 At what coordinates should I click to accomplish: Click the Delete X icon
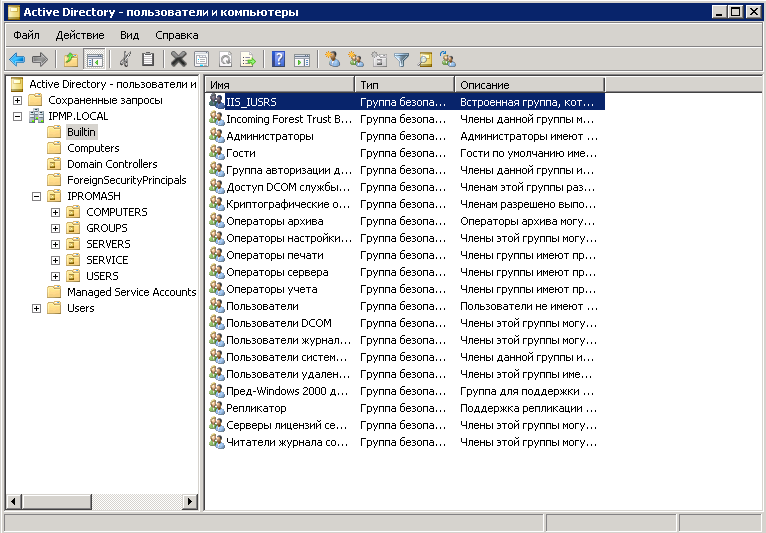[x=178, y=60]
